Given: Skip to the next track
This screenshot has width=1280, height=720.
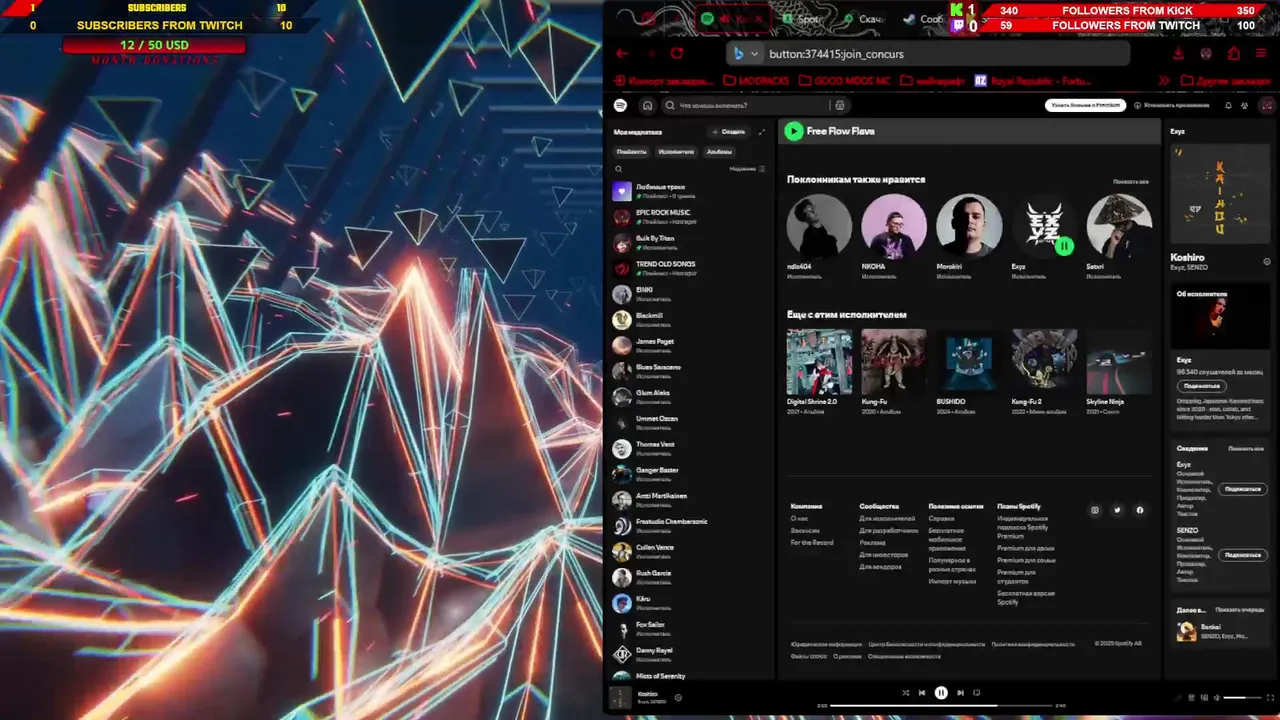Looking at the screenshot, I should 960,692.
